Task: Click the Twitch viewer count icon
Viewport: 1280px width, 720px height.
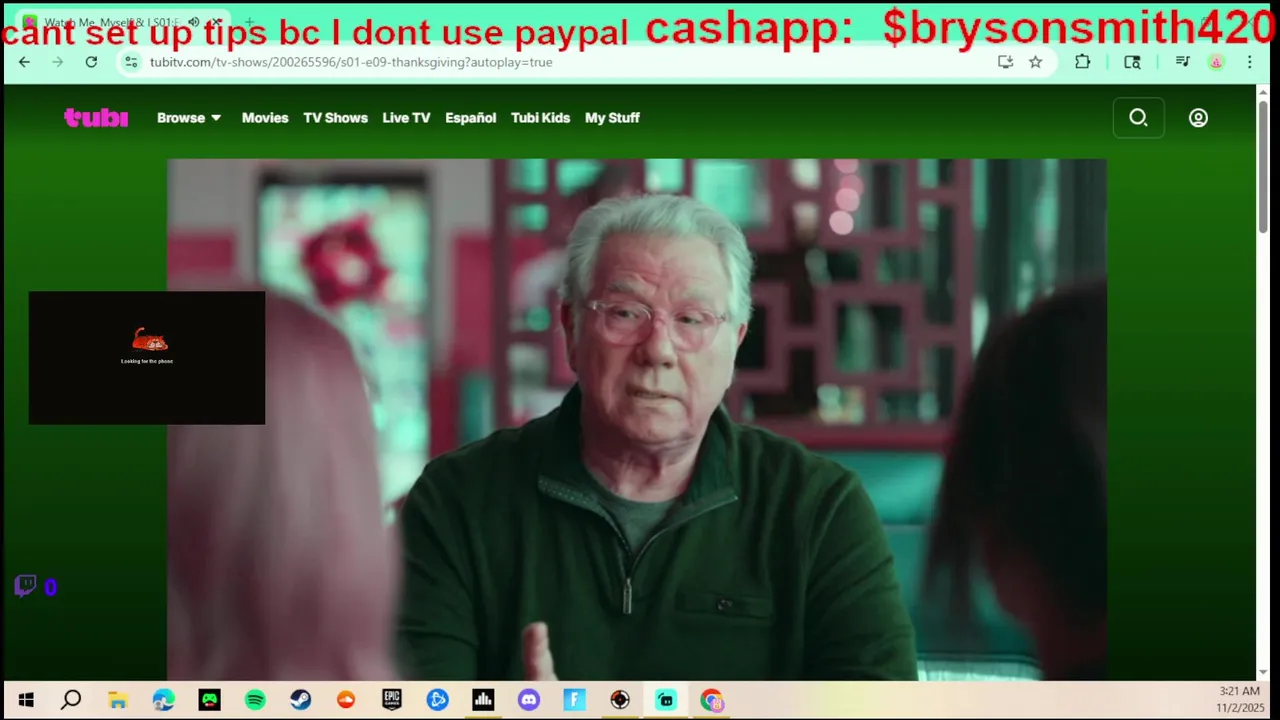Action: tap(25, 586)
